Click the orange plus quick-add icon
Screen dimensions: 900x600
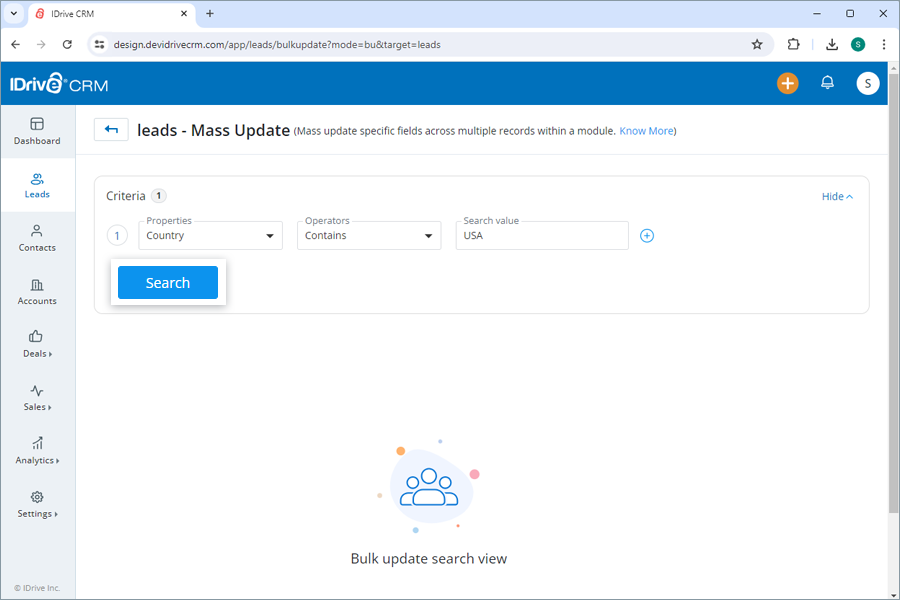788,84
